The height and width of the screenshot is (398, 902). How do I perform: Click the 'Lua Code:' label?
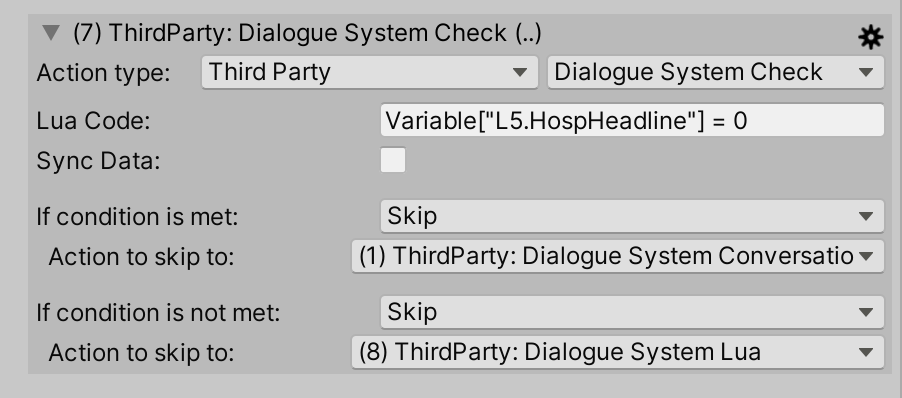click(93, 121)
